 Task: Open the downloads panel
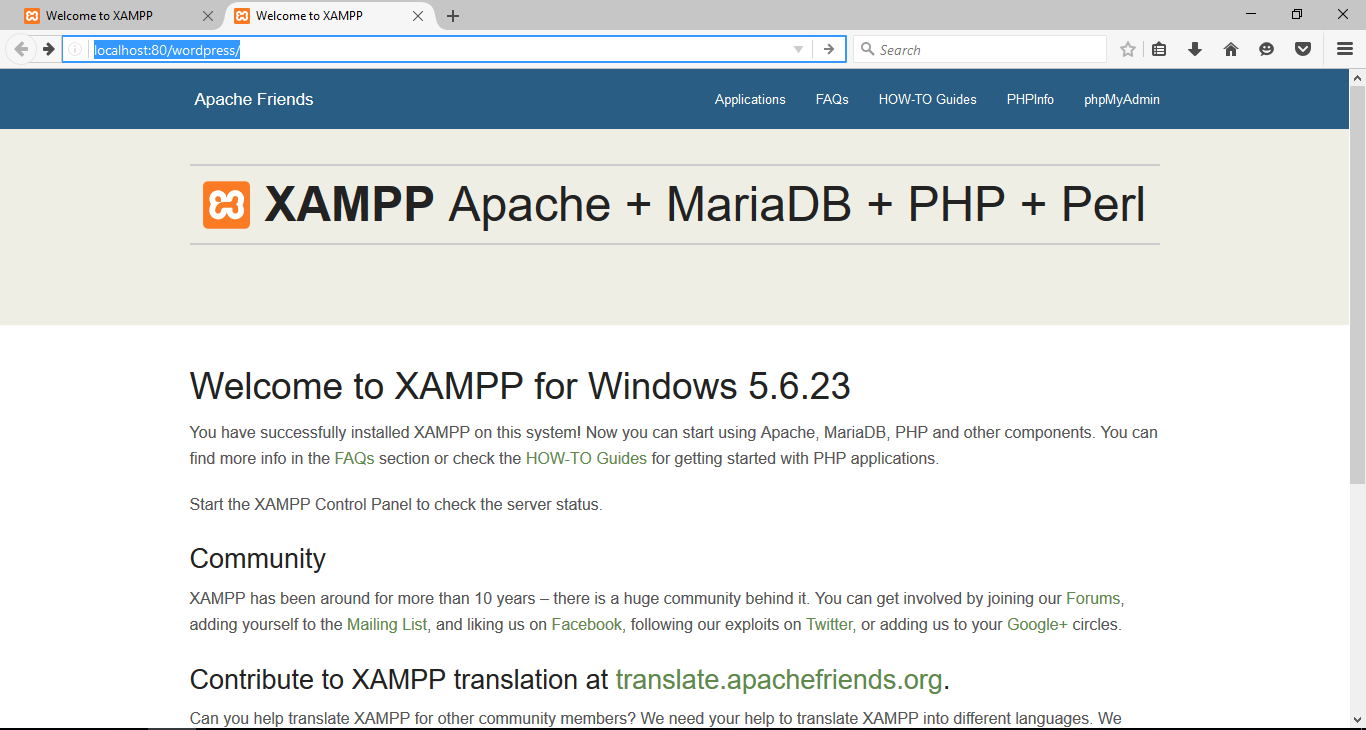(1195, 48)
